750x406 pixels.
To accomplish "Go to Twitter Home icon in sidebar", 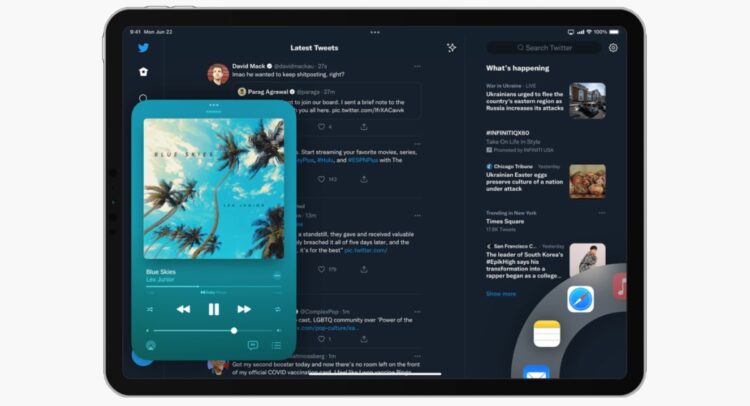I will pyautogui.click(x=143, y=72).
